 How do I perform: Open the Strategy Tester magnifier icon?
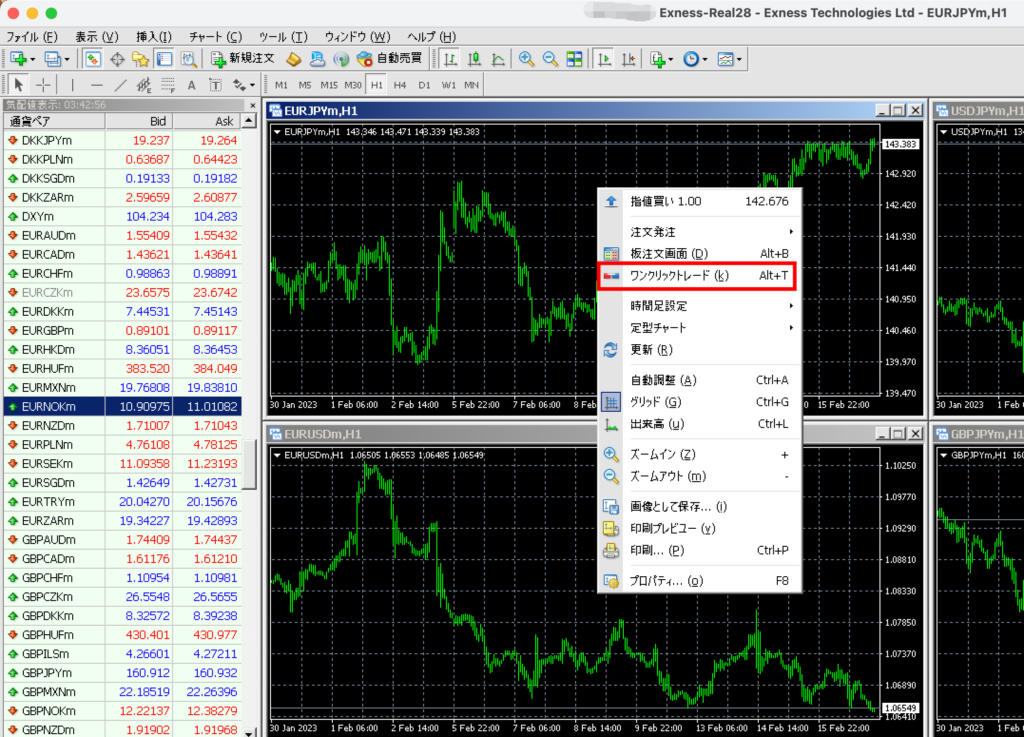pyautogui.click(x=189, y=59)
